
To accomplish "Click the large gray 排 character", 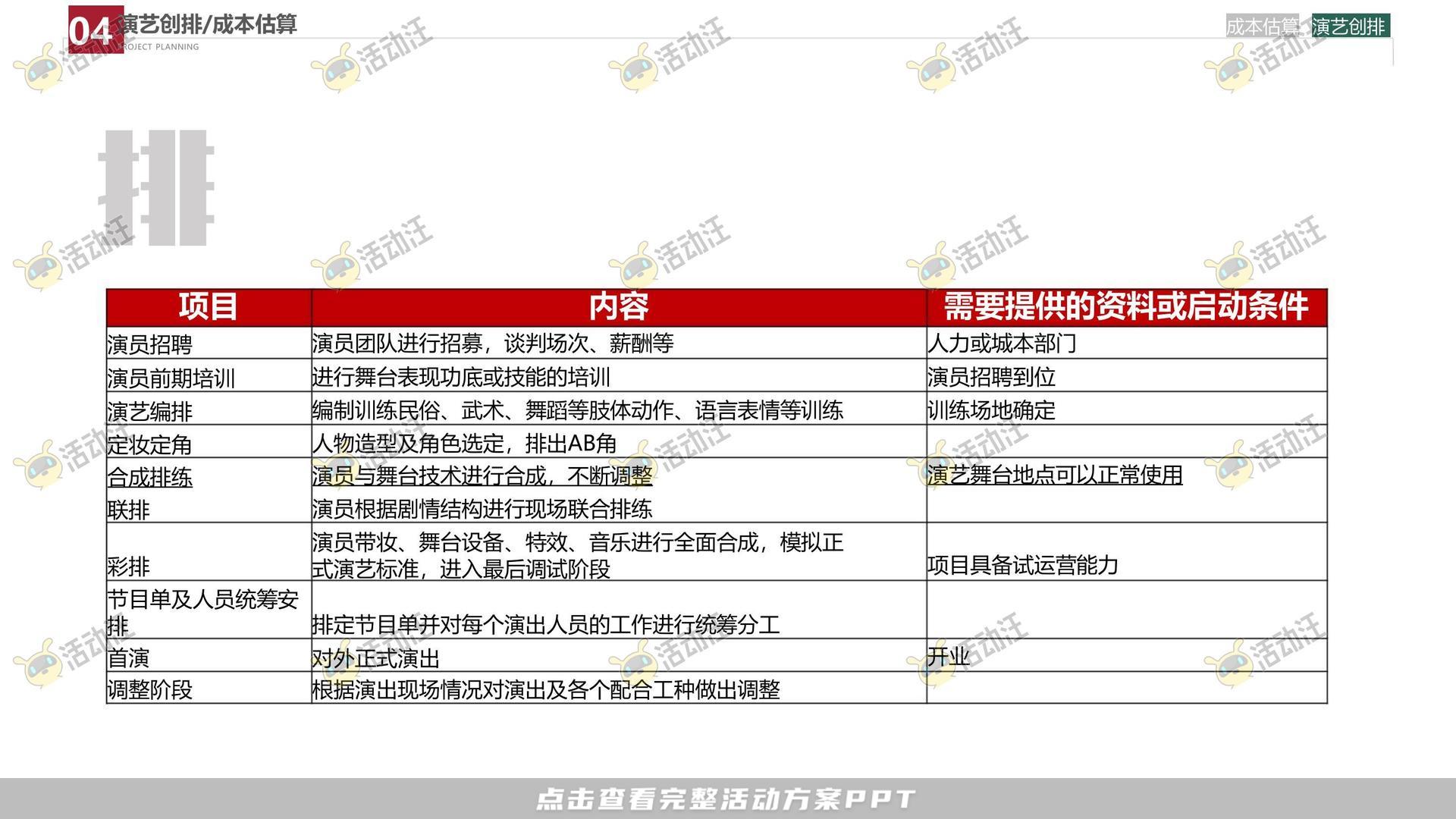I will (156, 187).
